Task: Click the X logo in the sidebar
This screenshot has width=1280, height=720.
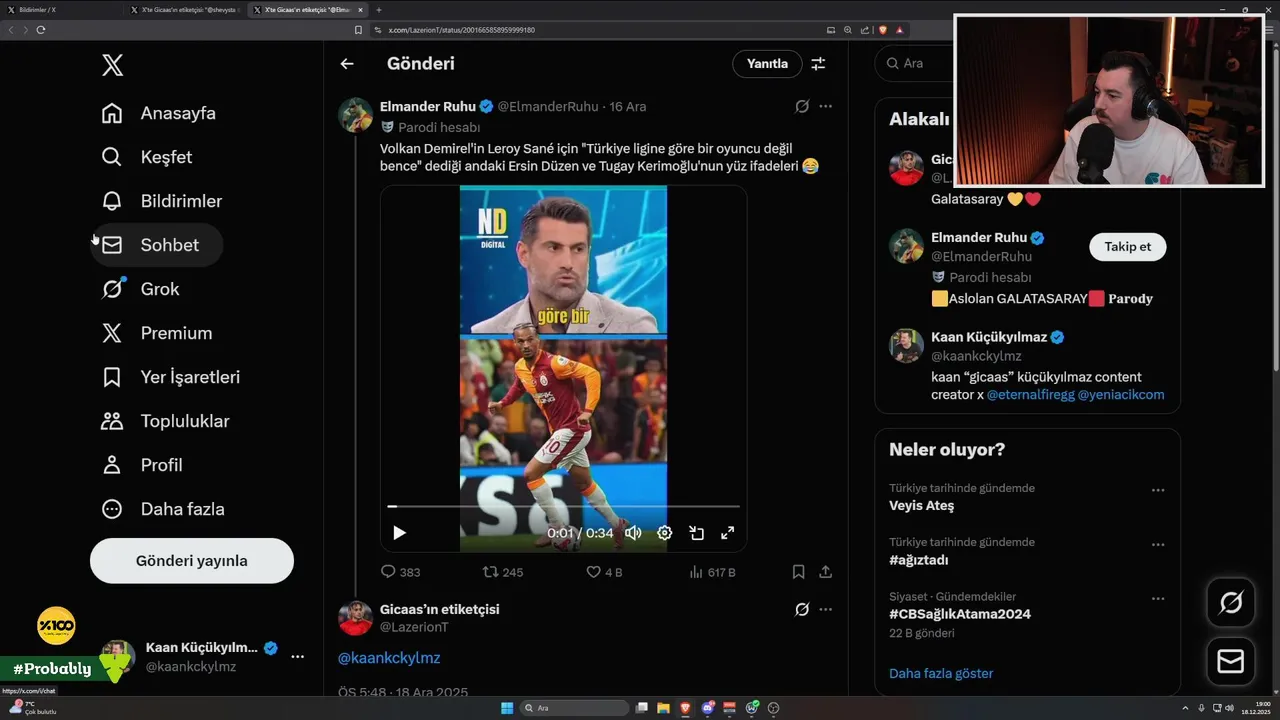Action: [112, 66]
